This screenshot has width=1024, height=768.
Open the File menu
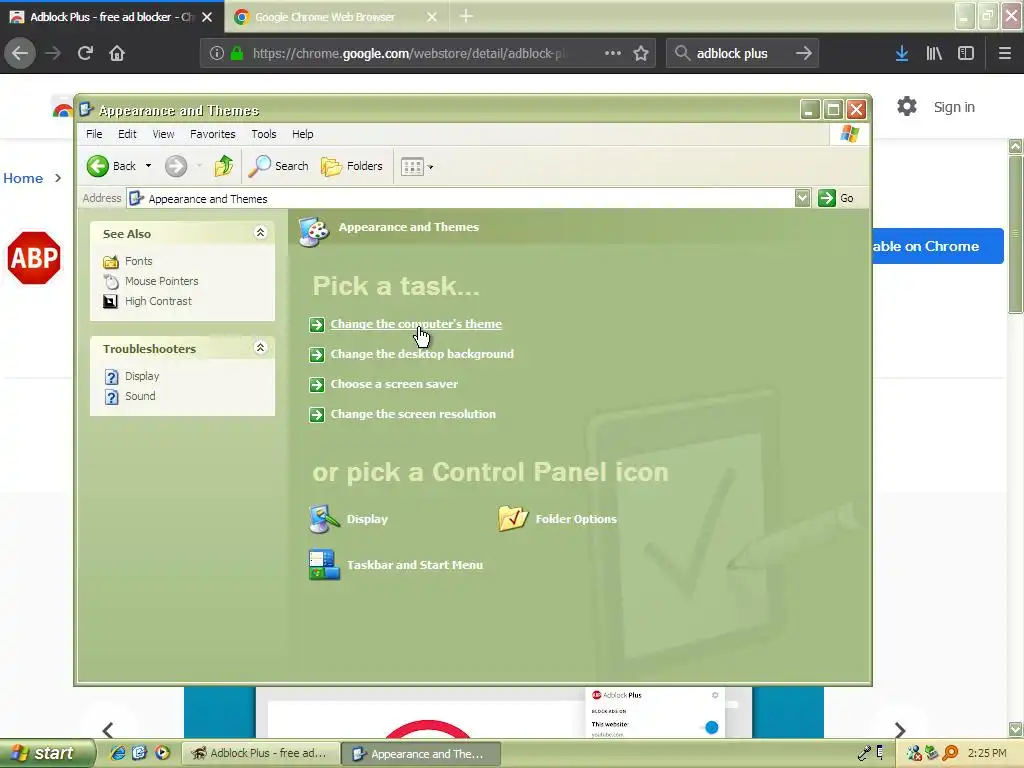[x=94, y=134]
